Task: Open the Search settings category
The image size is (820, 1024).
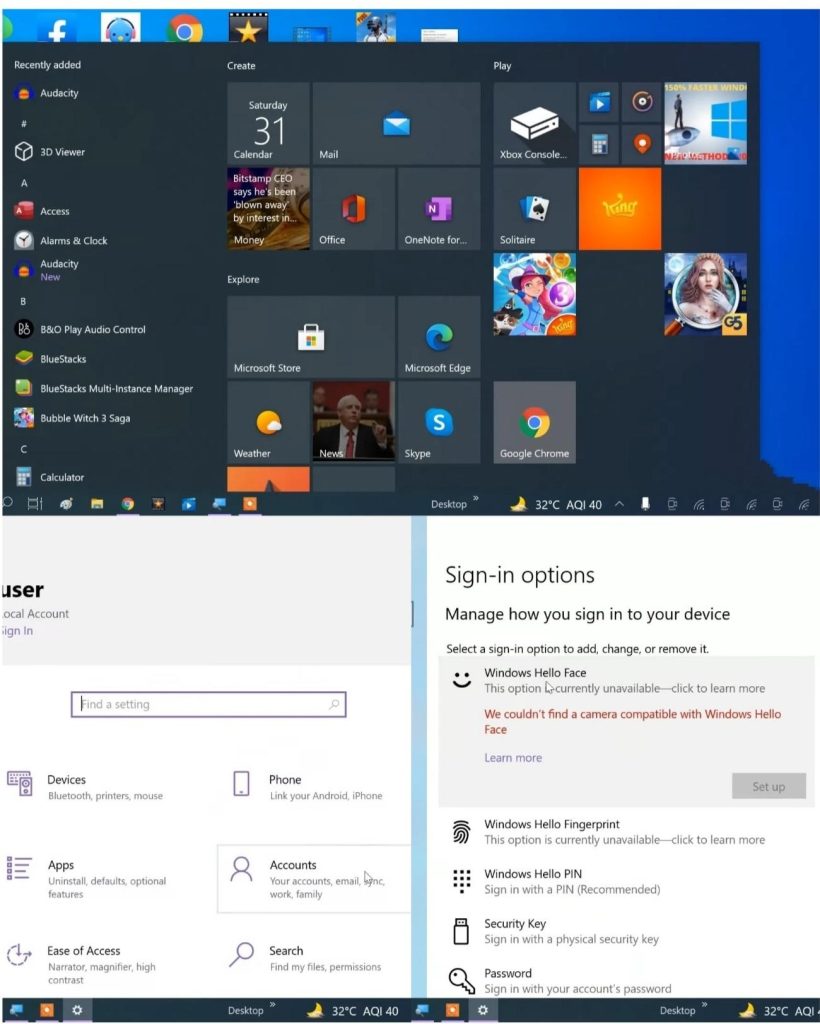Action: pos(305,958)
